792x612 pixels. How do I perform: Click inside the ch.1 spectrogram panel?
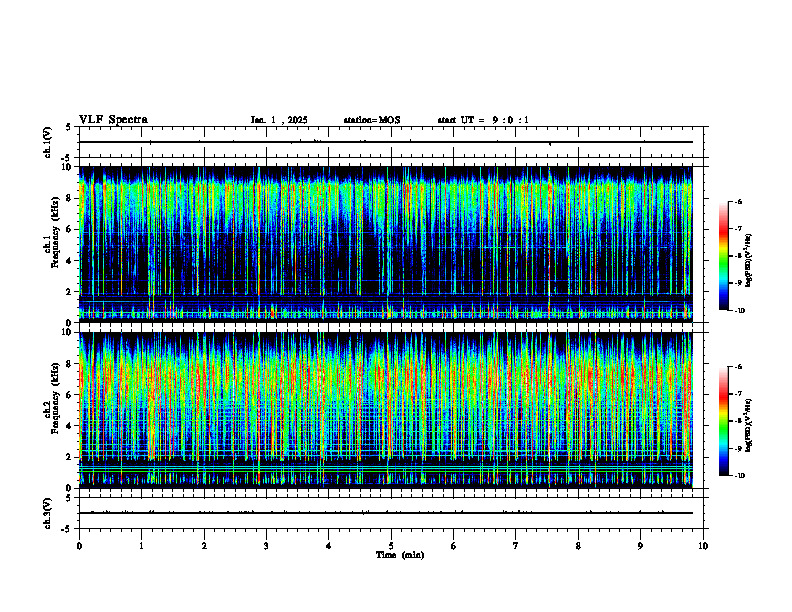[x=385, y=244]
